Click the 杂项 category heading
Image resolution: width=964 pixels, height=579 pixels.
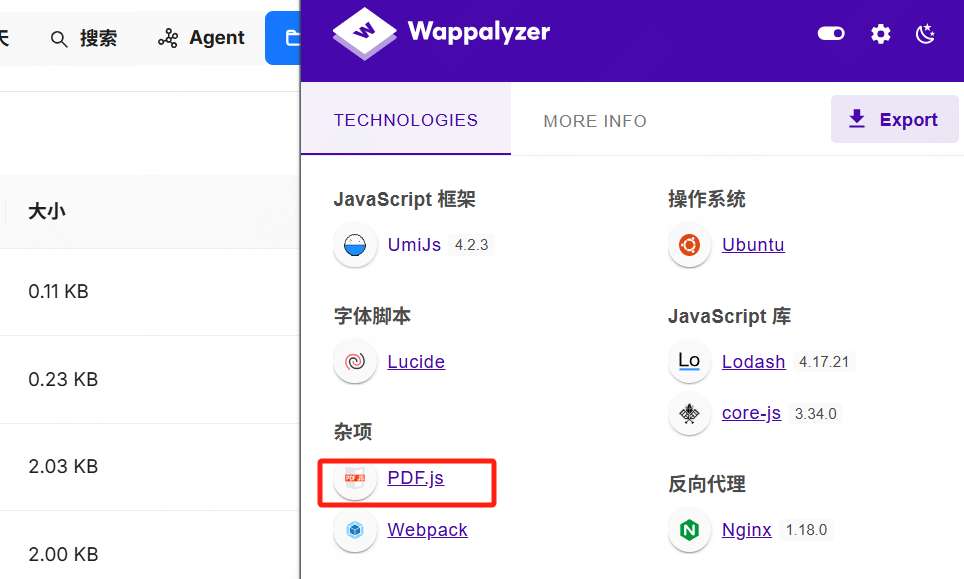[x=353, y=431]
